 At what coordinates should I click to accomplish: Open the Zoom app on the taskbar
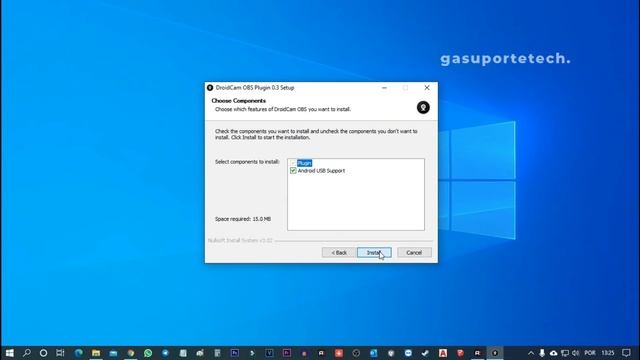pyautogui.click(x=408, y=353)
